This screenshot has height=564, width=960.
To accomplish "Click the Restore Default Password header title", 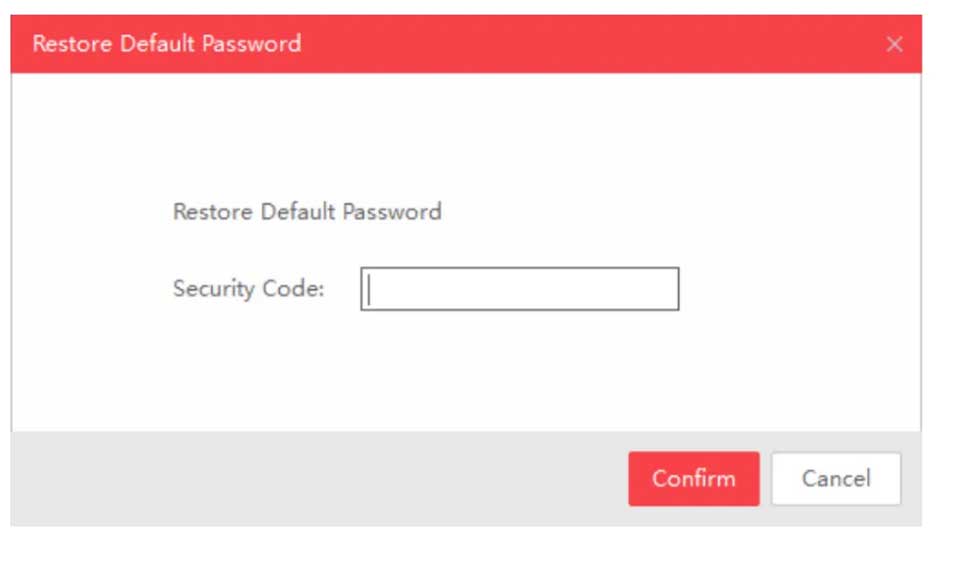I will click(x=166, y=44).
